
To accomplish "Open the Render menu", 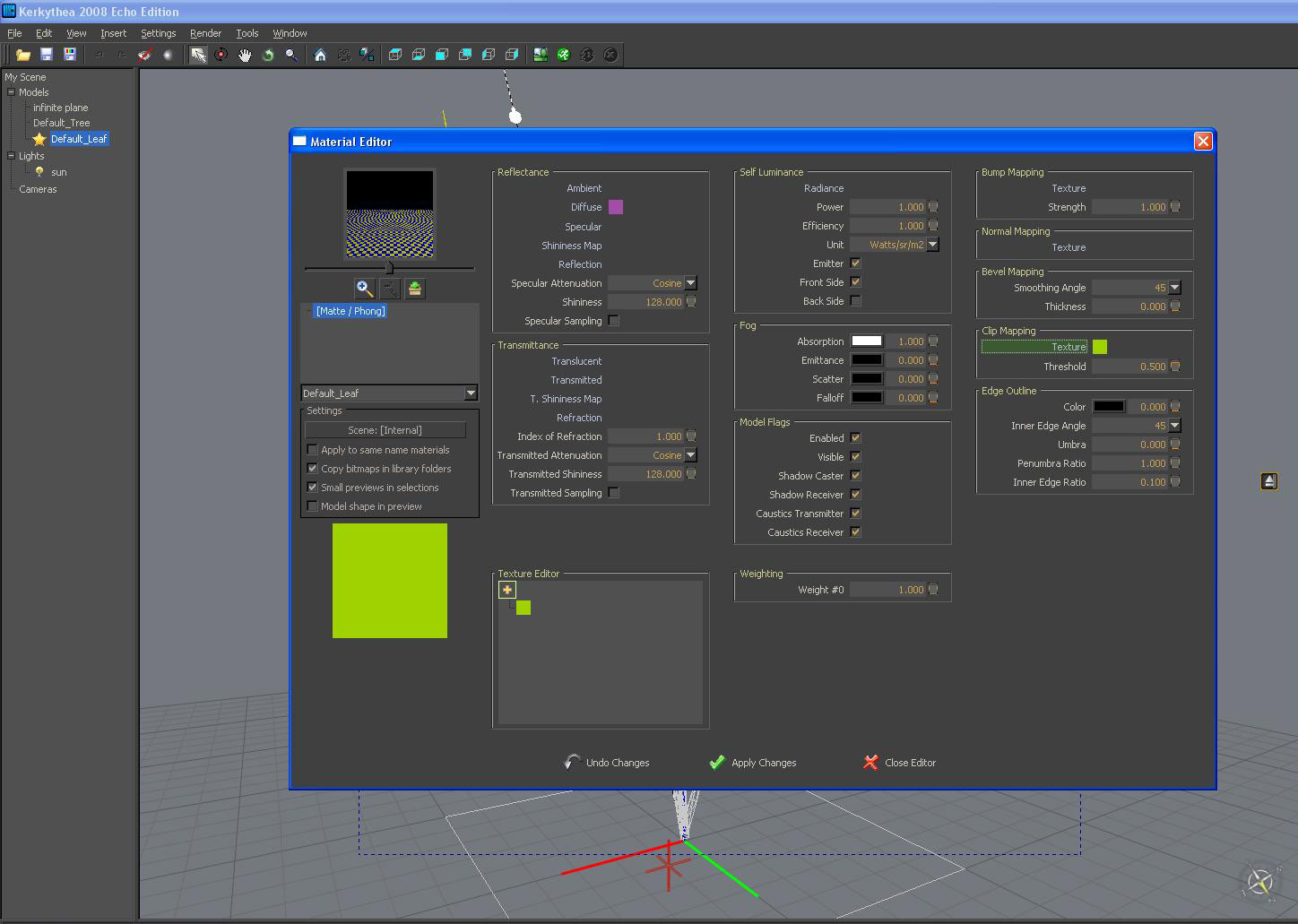I will tap(205, 33).
